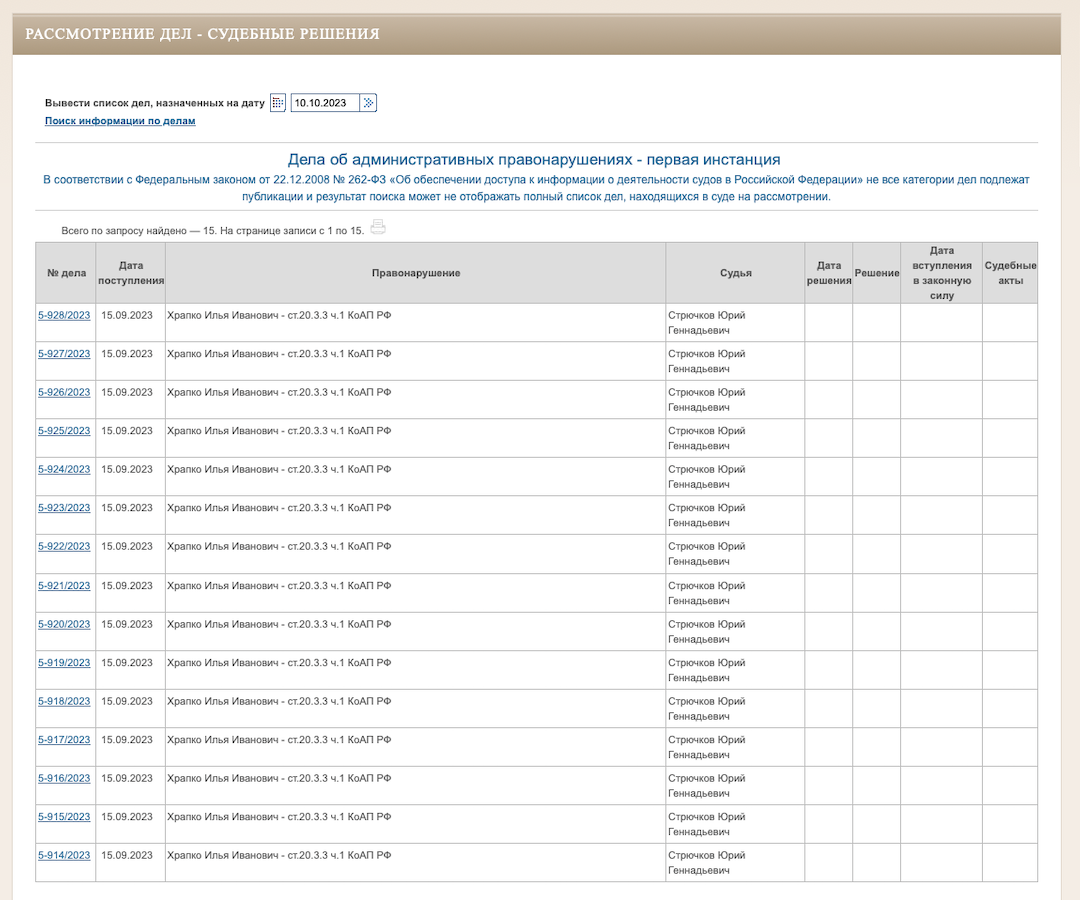
Task: Open case 5-918/2023
Action: (x=64, y=701)
